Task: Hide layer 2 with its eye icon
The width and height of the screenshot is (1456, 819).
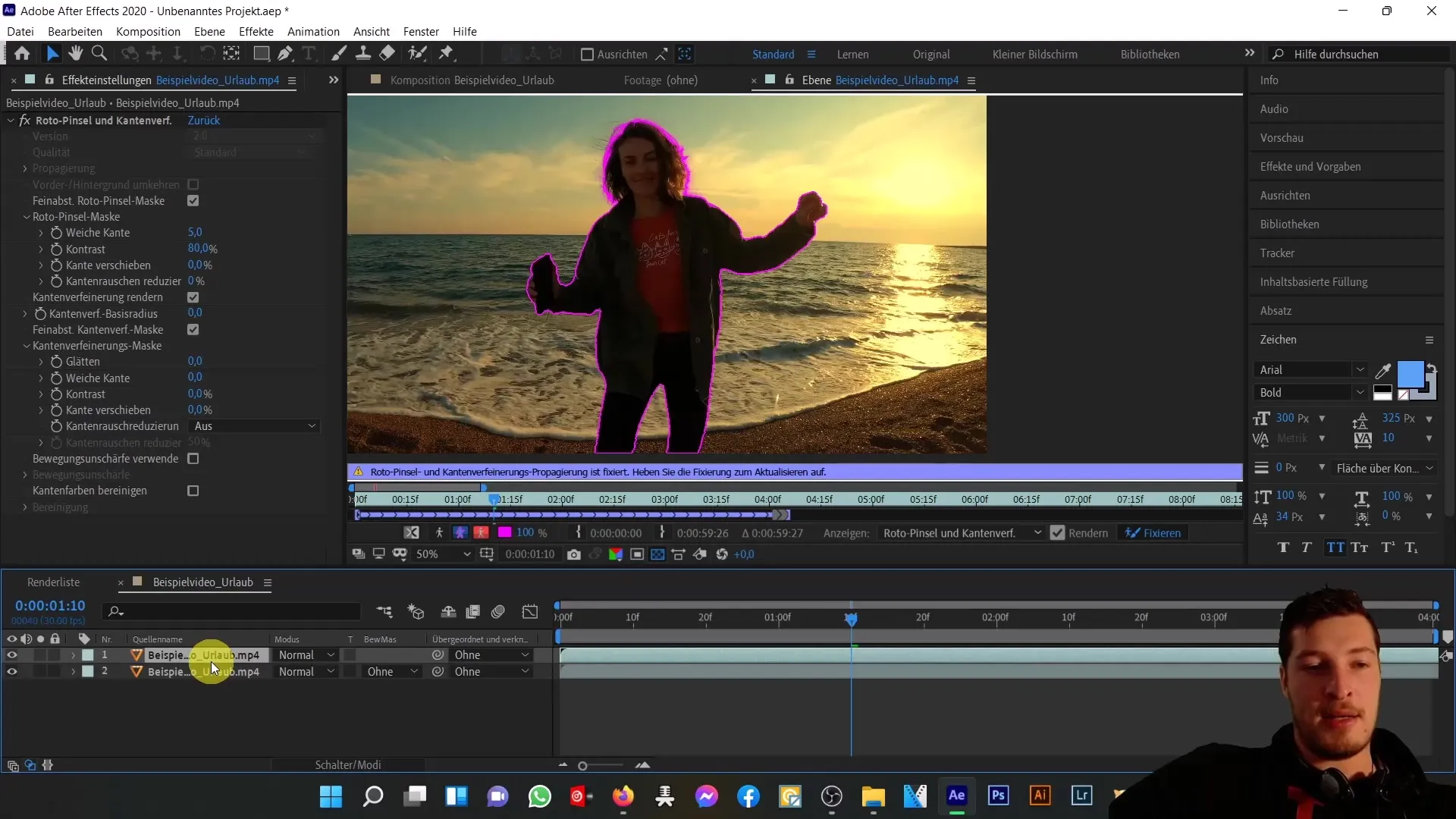Action: point(12,672)
